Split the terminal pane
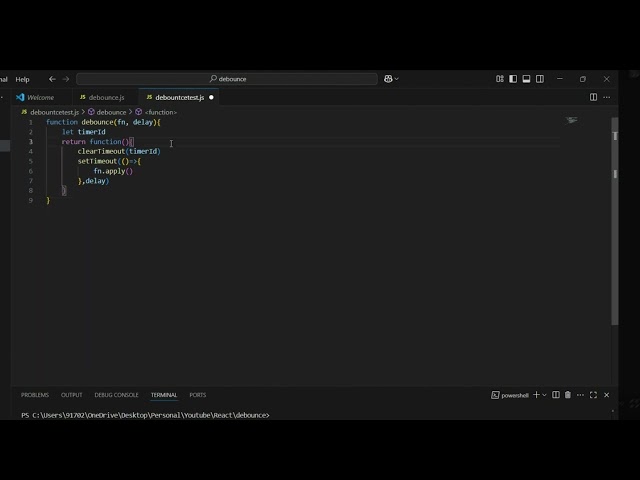This screenshot has height=480, width=640. [556, 395]
